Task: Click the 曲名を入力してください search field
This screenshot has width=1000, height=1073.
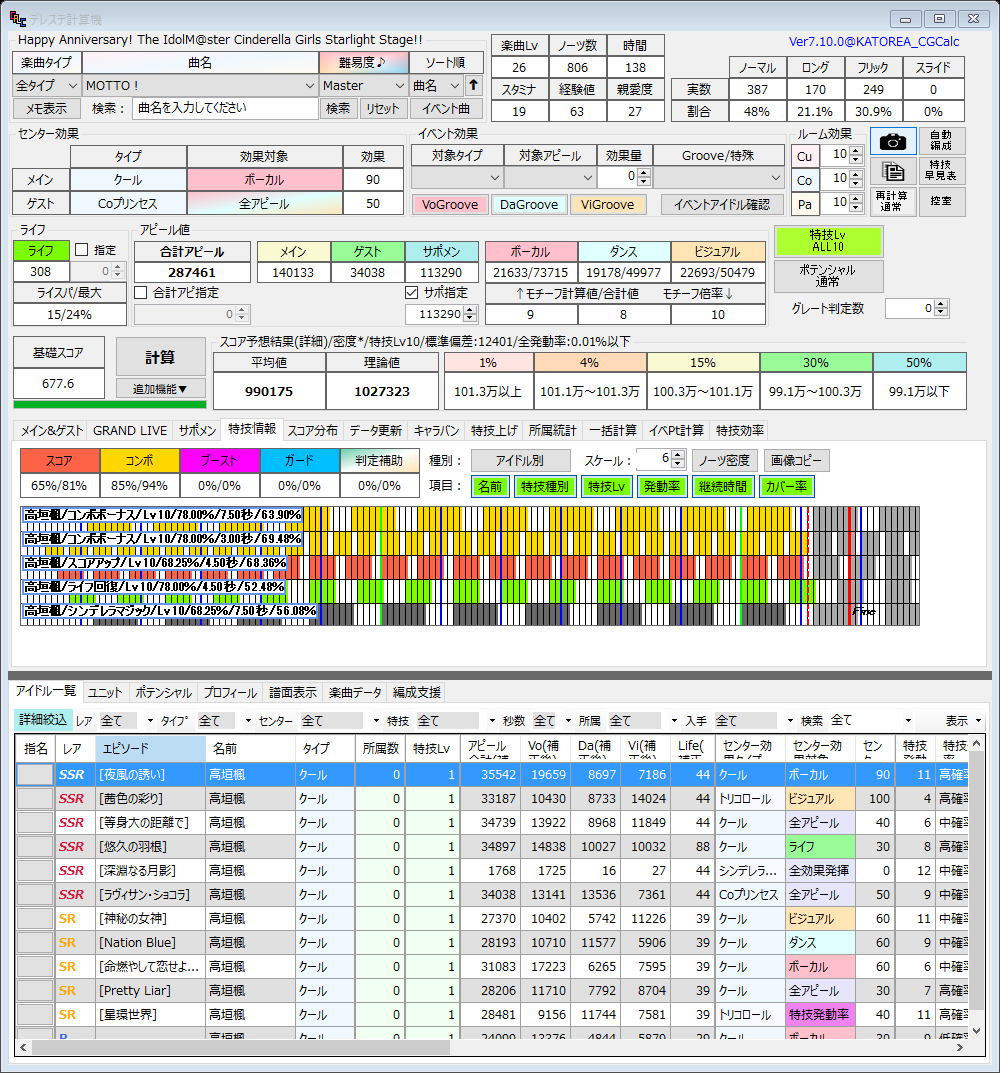Action: click(x=225, y=108)
